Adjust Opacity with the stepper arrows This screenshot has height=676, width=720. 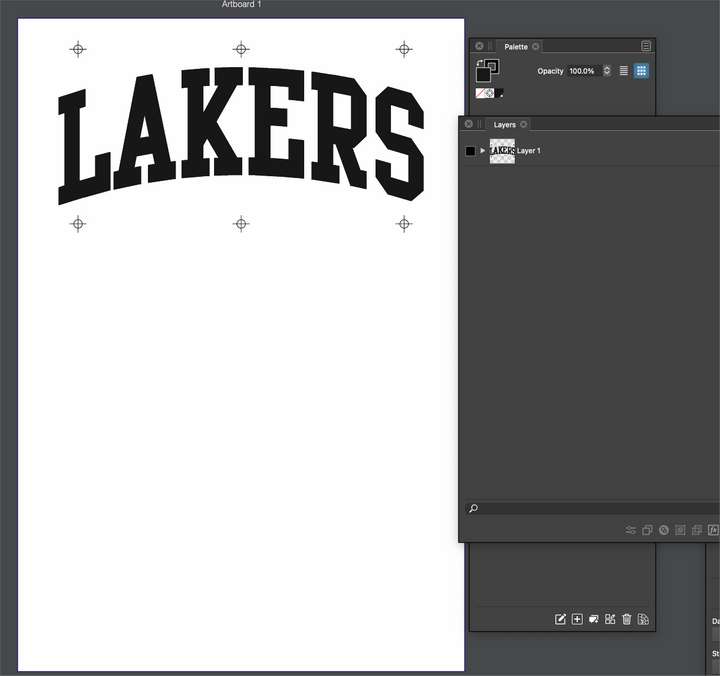(607, 71)
